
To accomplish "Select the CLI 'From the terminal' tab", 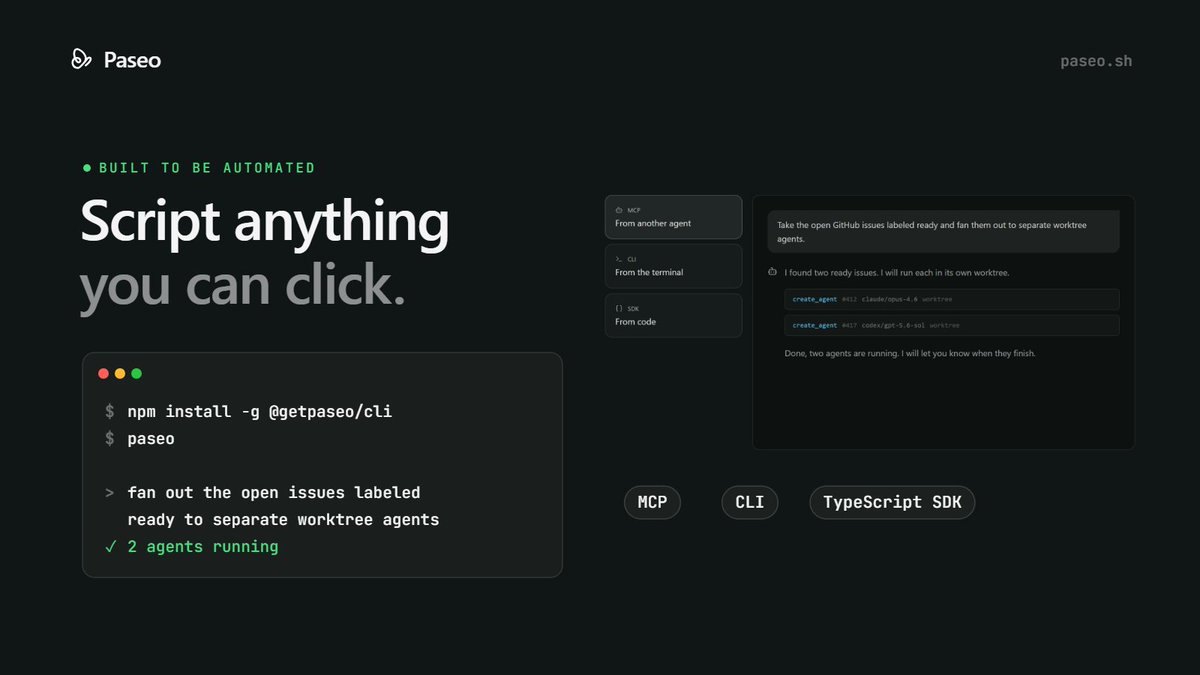I will tap(673, 266).
